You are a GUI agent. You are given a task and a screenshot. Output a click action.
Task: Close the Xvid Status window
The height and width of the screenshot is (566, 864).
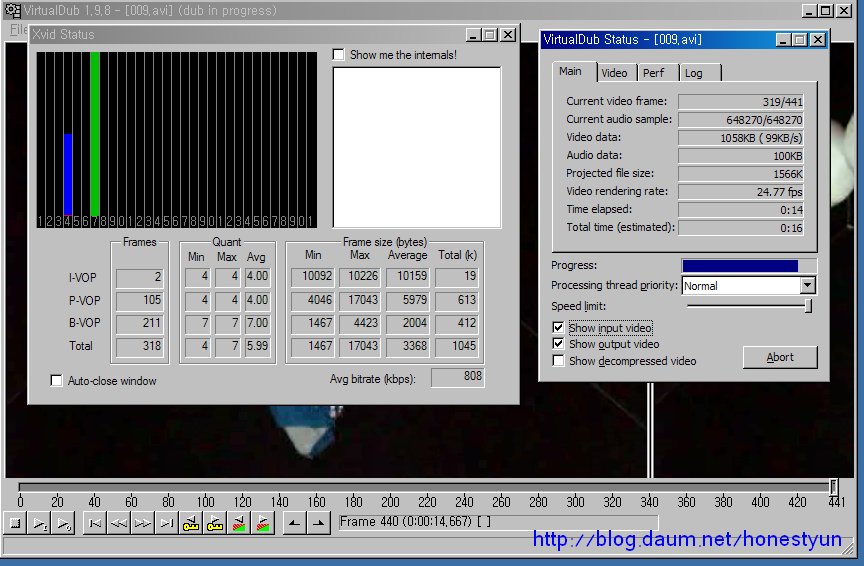508,35
